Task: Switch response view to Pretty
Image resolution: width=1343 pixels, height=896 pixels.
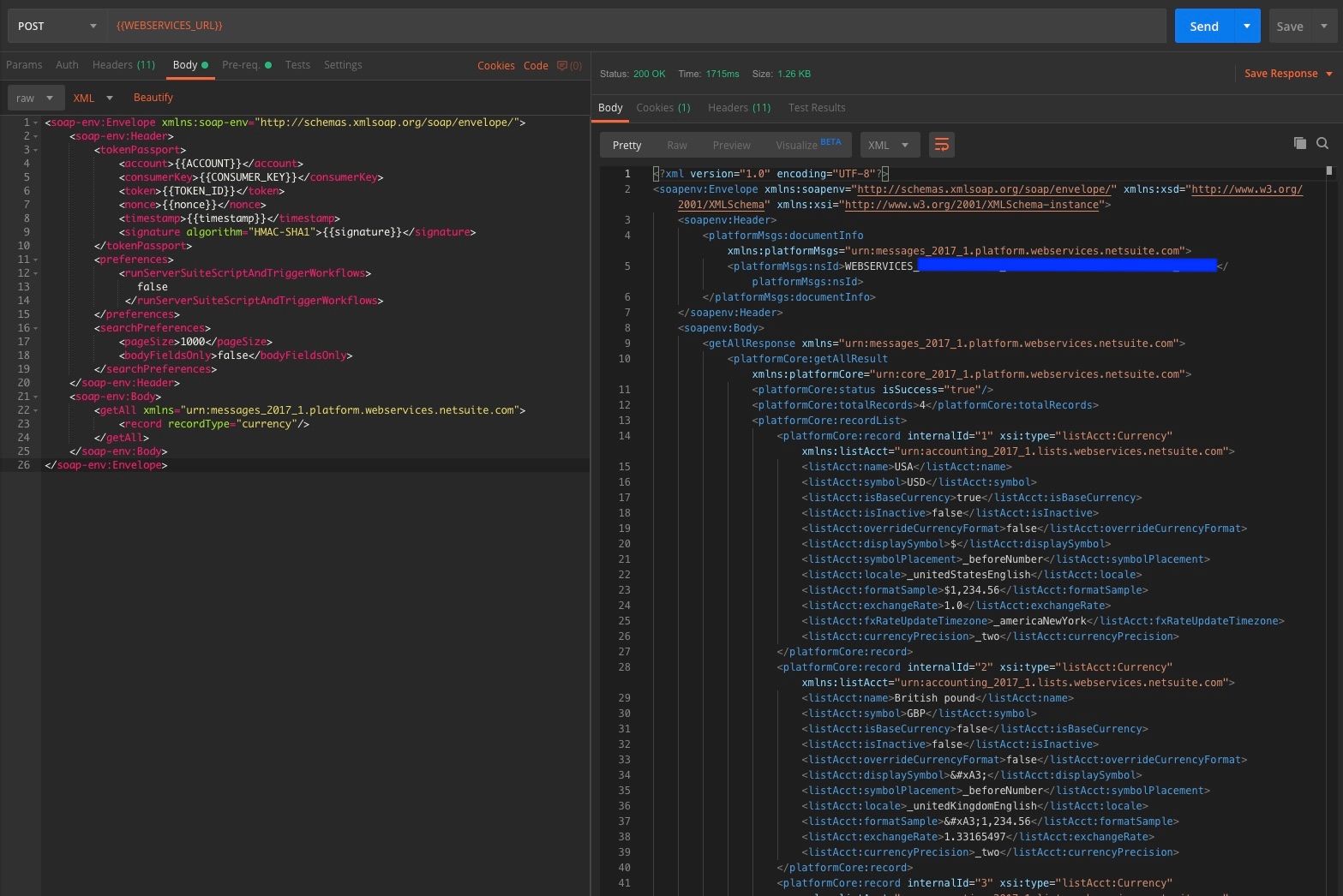Action: (627, 145)
